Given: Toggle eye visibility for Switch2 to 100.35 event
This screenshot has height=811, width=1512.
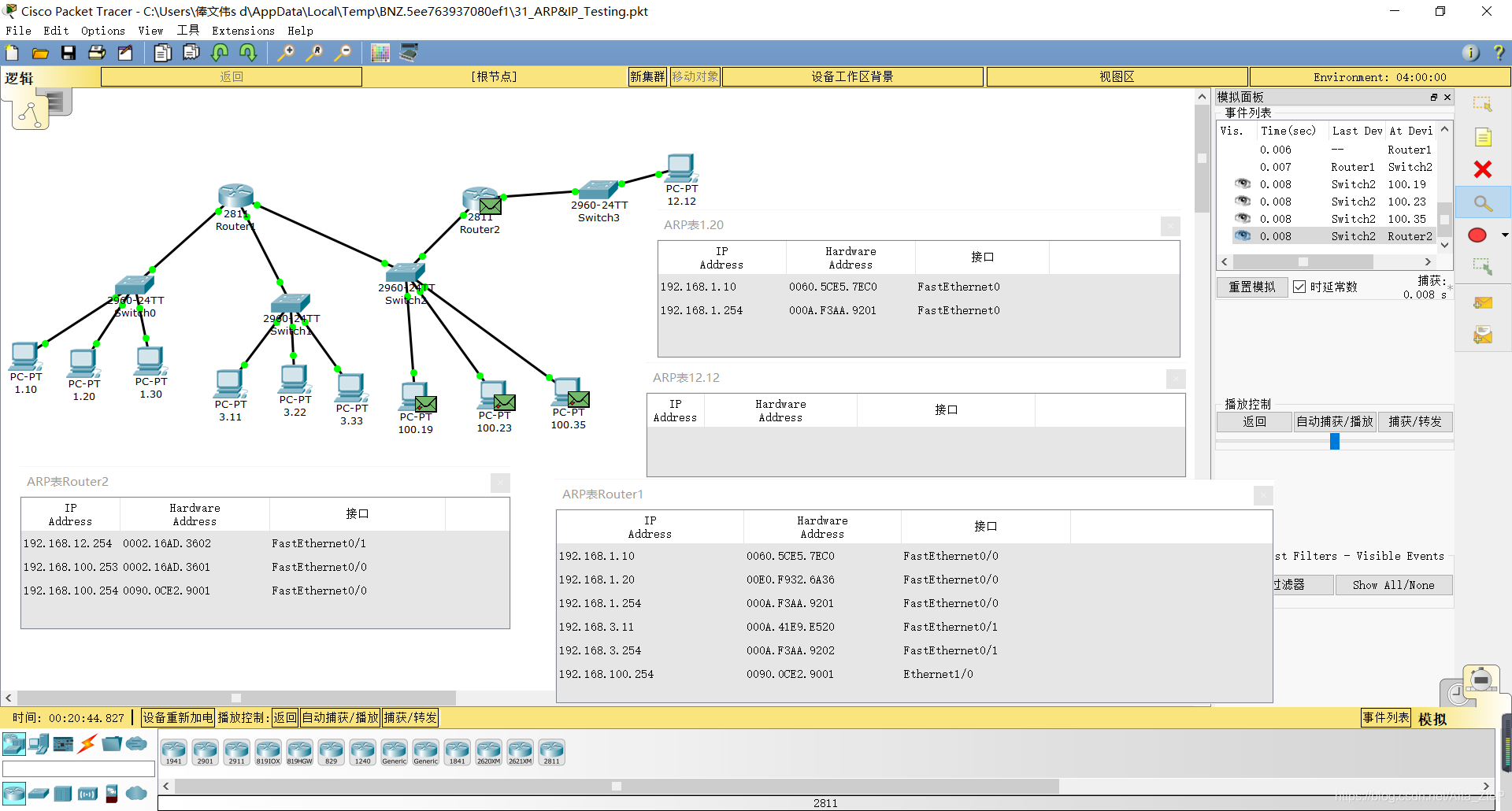Looking at the screenshot, I should (x=1243, y=218).
